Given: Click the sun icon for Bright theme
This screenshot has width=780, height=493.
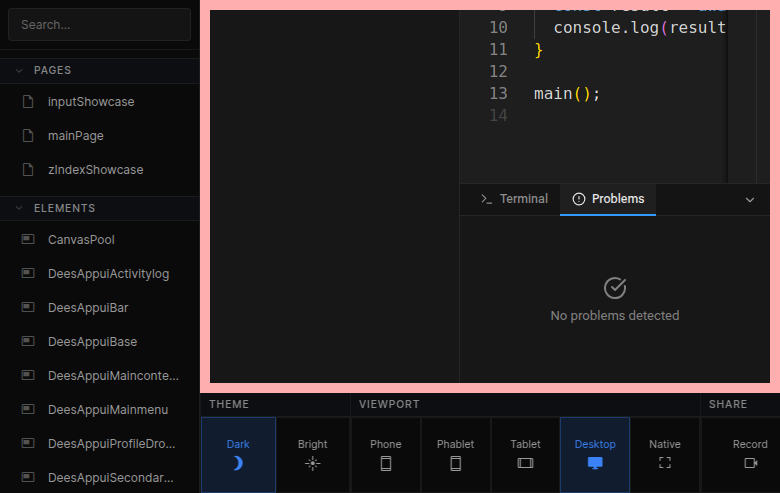Looking at the screenshot, I should pyautogui.click(x=312, y=463).
